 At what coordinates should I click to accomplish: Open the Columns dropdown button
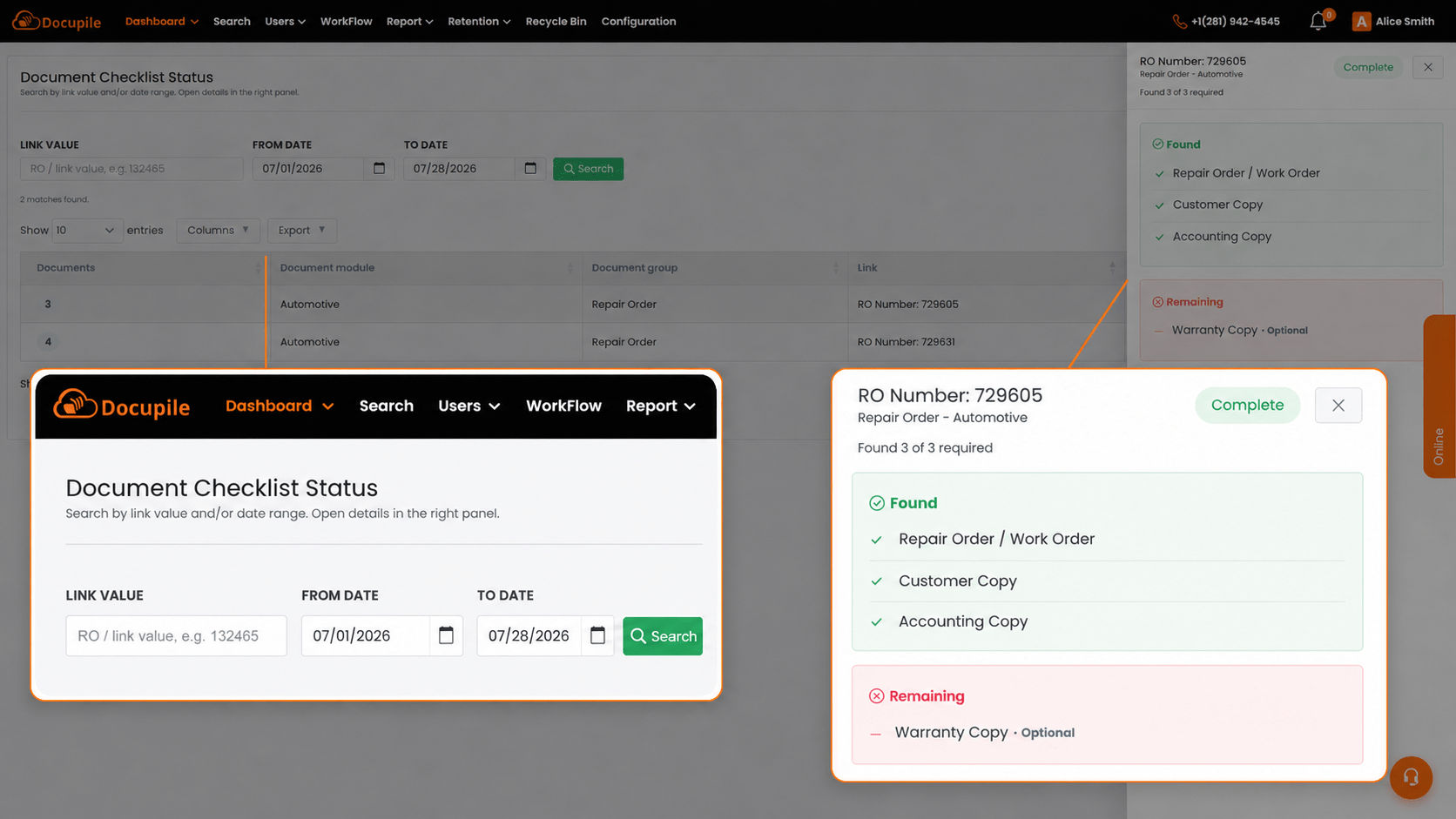[x=218, y=231]
